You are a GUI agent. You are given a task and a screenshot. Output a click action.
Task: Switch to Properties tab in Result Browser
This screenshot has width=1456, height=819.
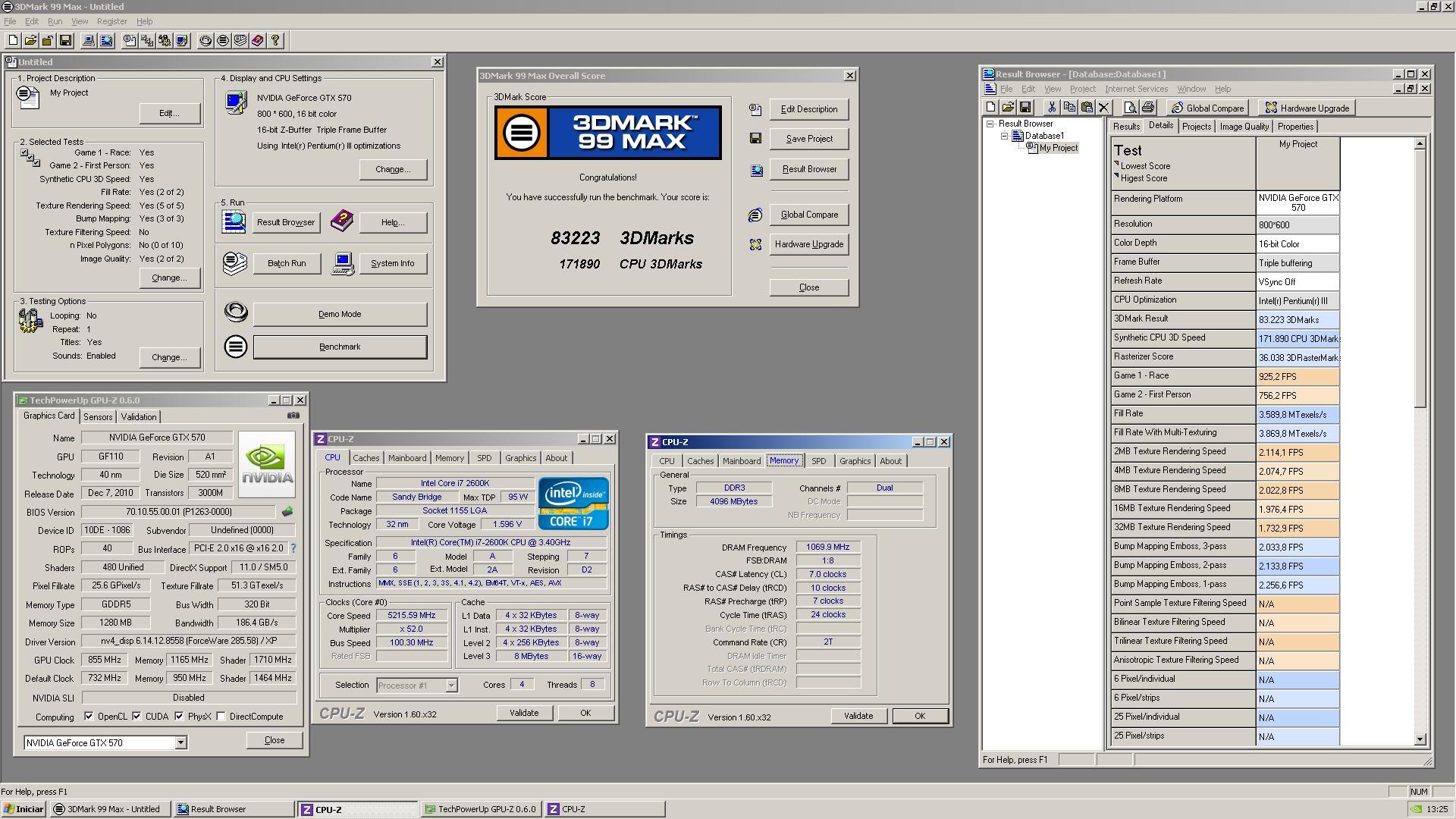[1295, 127]
